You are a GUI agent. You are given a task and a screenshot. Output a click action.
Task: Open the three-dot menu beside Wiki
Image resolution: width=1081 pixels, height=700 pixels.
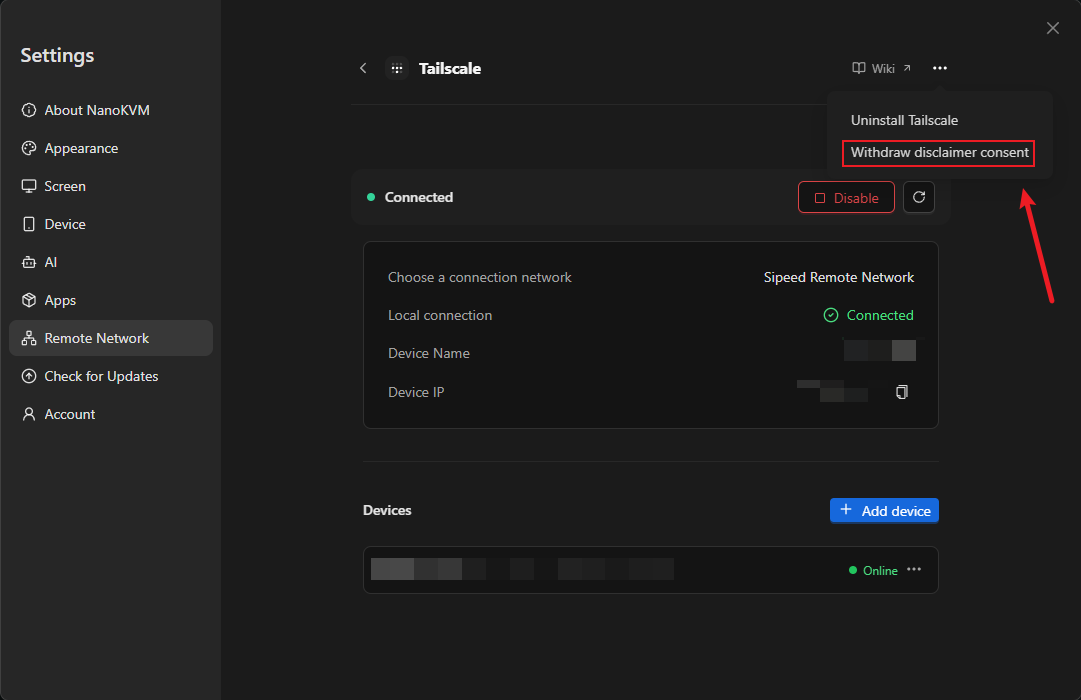940,68
